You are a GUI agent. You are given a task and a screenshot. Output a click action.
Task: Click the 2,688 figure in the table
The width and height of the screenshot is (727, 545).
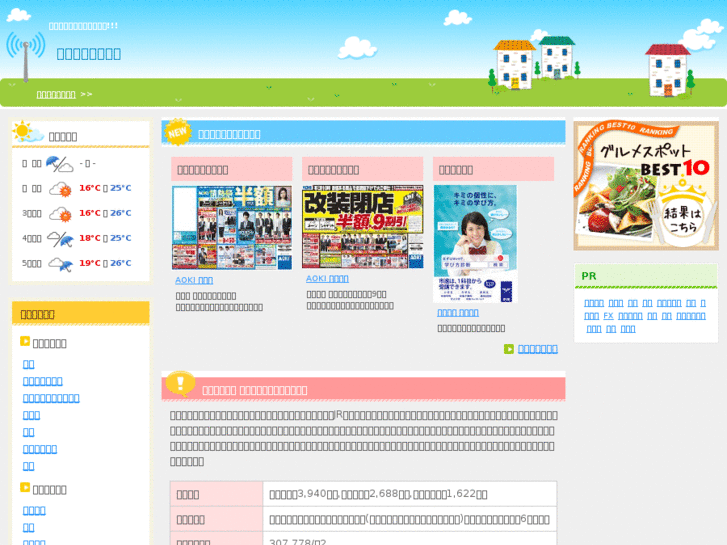(x=383, y=494)
